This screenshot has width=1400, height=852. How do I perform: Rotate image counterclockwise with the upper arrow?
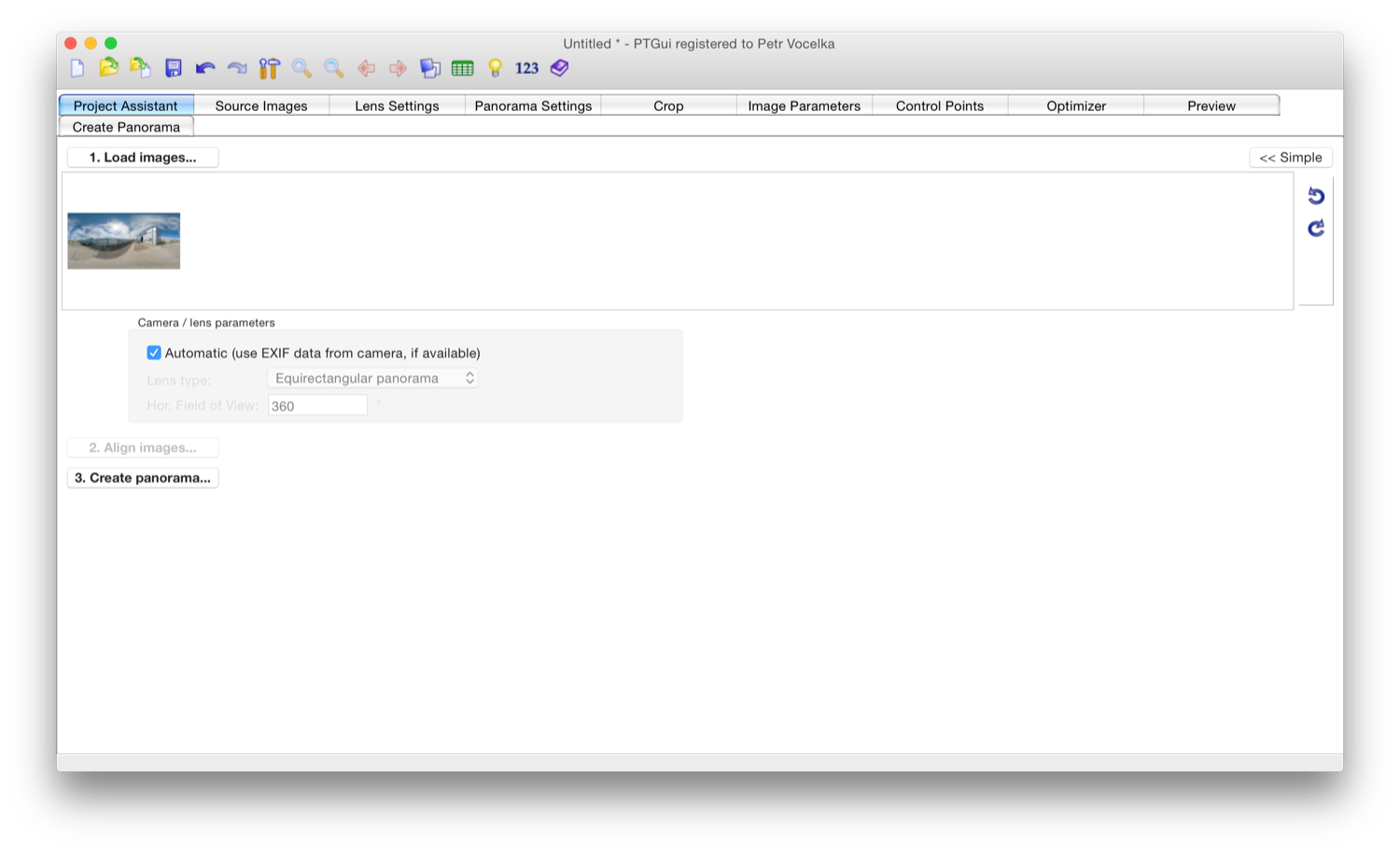(1316, 196)
